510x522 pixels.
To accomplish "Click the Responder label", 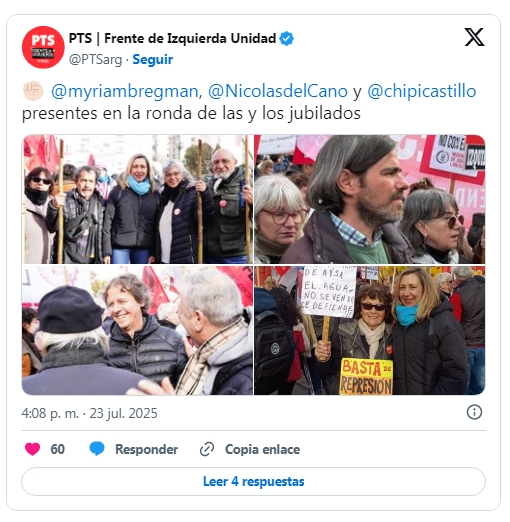I will (x=146, y=449).
